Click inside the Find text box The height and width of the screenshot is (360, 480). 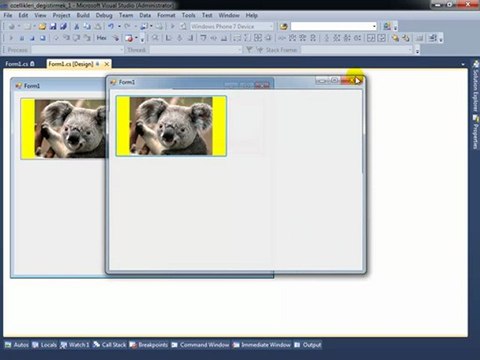(x=331, y=26)
